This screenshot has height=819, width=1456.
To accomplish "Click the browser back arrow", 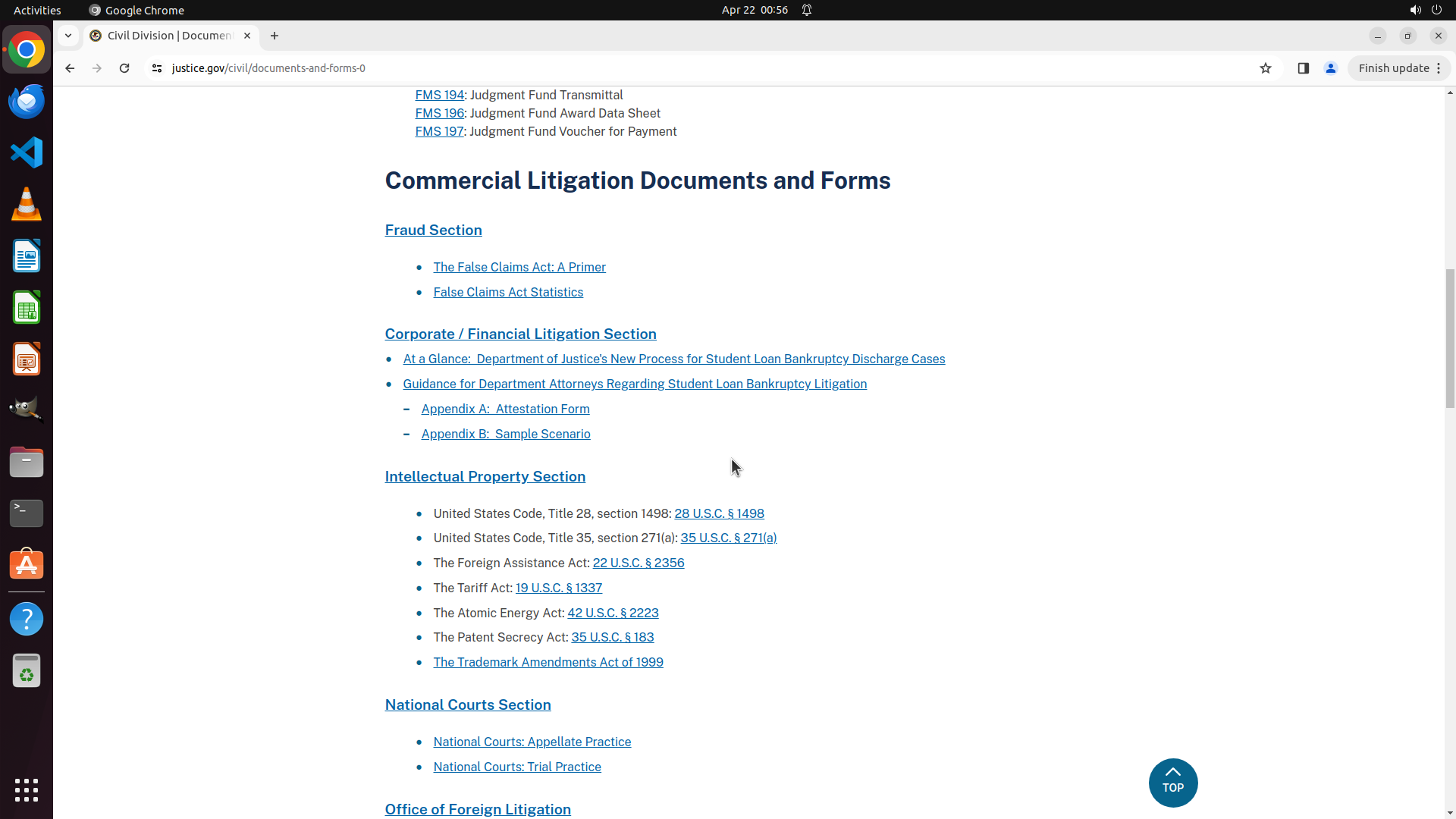I will [x=70, y=68].
